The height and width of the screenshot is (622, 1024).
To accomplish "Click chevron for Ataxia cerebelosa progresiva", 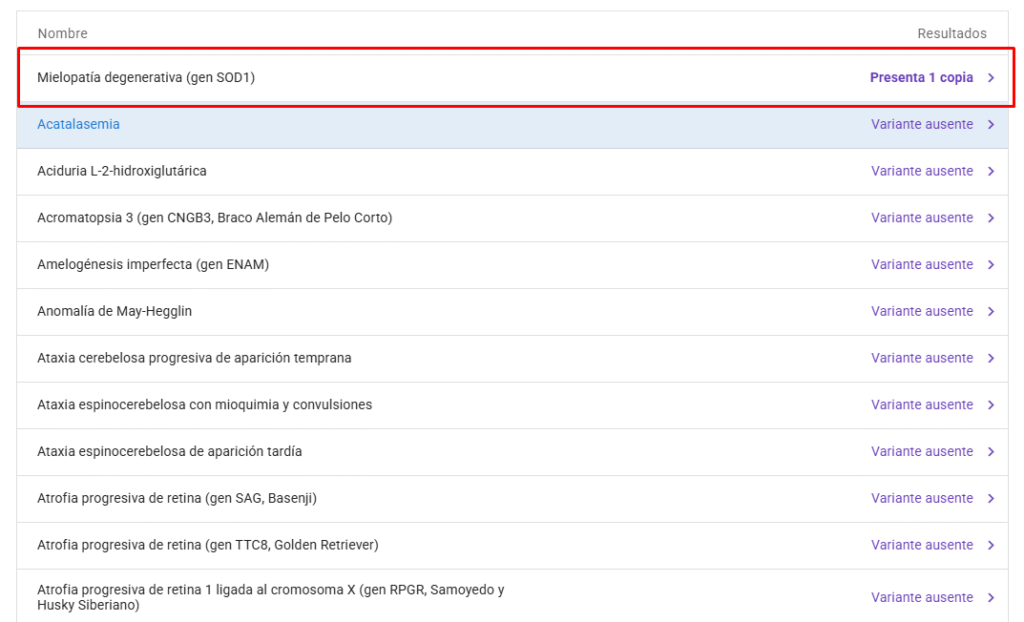I will click(x=991, y=358).
